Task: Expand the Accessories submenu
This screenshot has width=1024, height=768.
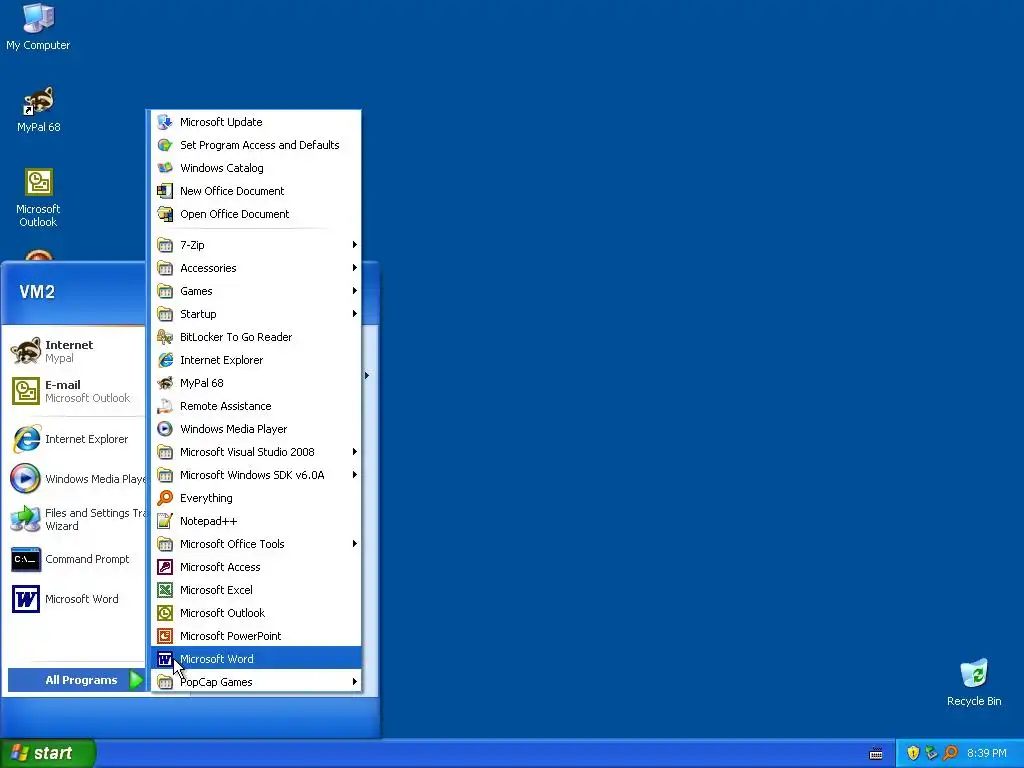Action: (256, 268)
